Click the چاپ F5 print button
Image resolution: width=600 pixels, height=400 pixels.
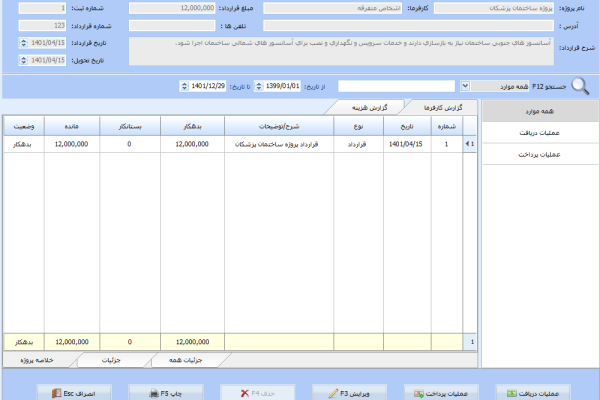point(166,393)
